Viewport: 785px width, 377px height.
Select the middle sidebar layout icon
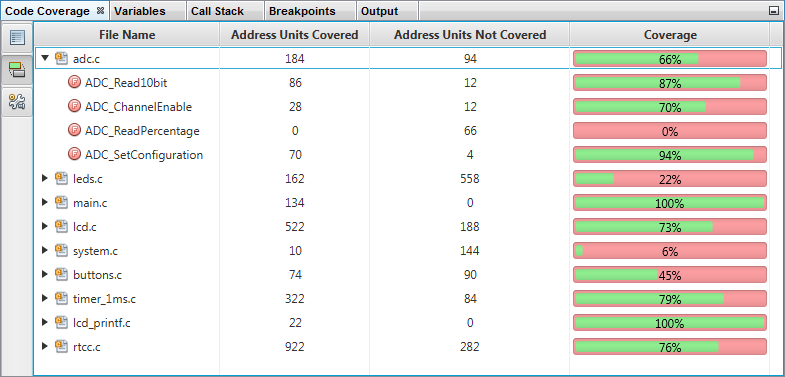tap(17, 70)
